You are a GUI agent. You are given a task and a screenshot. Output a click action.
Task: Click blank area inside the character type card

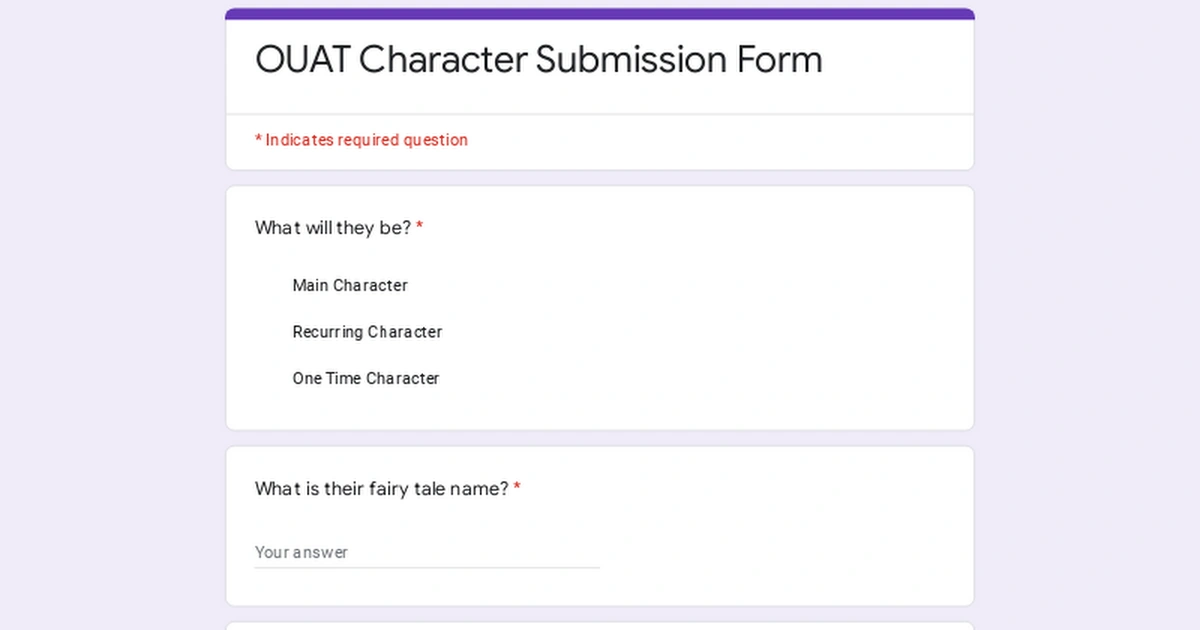tap(750, 330)
